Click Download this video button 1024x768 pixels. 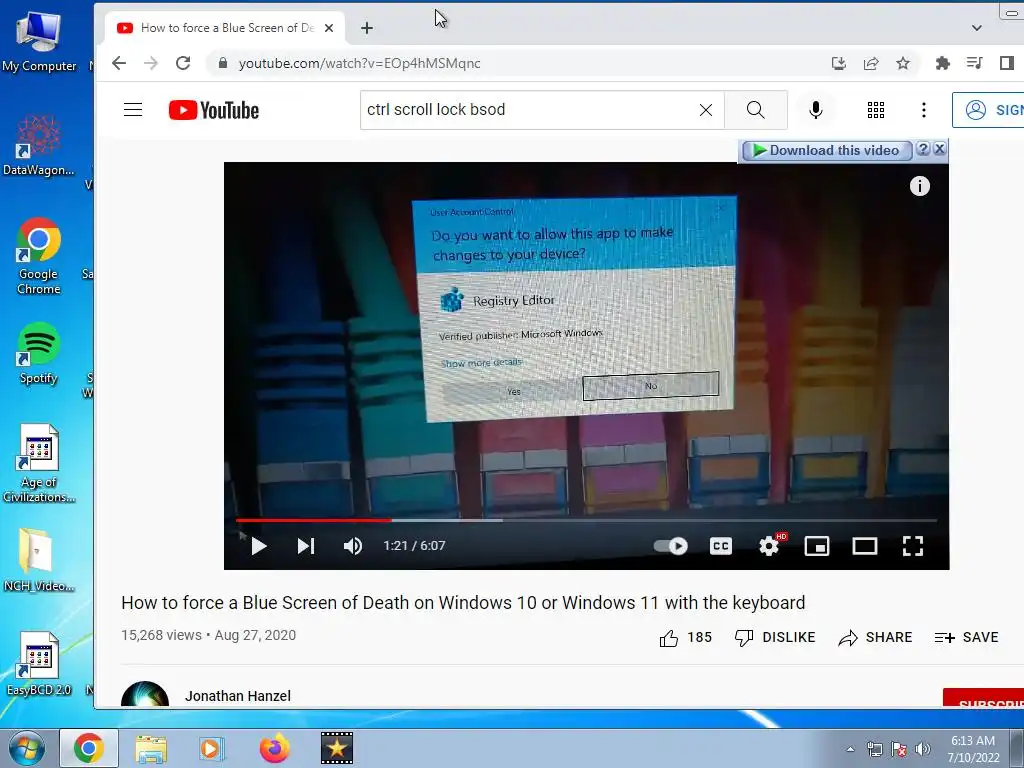pos(826,150)
